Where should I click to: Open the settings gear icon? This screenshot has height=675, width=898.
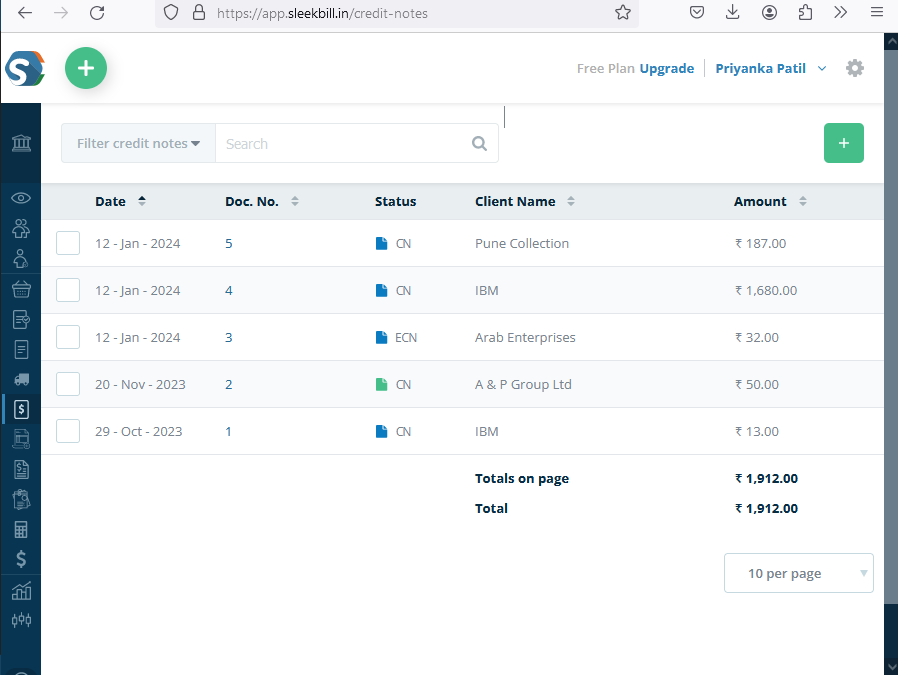point(854,68)
